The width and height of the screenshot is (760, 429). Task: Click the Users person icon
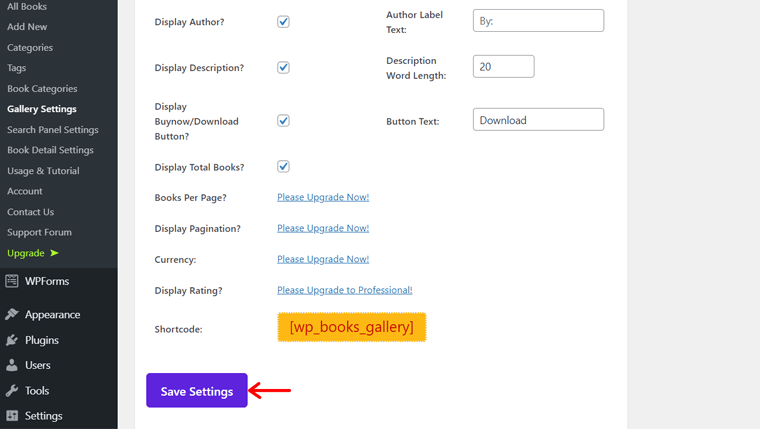coord(12,365)
